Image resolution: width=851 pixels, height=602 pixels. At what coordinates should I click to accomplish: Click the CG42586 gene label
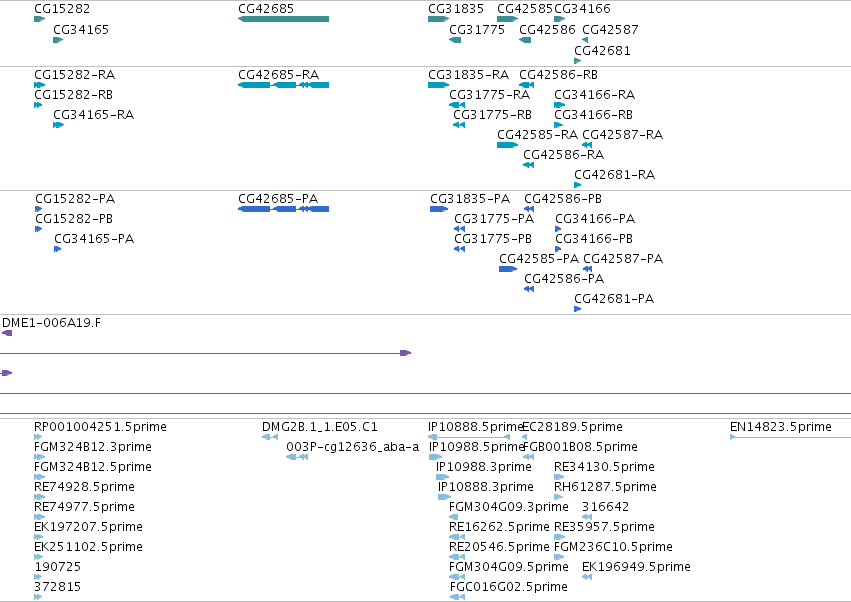(x=547, y=30)
